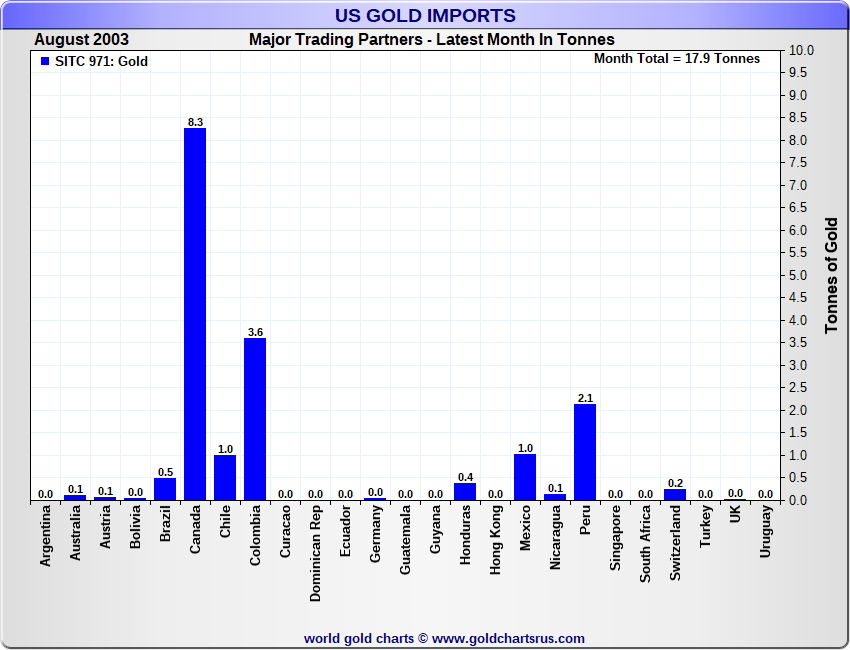The height and width of the screenshot is (650, 850).
Task: Select the blue bar above Chile
Action: pyautogui.click(x=225, y=478)
